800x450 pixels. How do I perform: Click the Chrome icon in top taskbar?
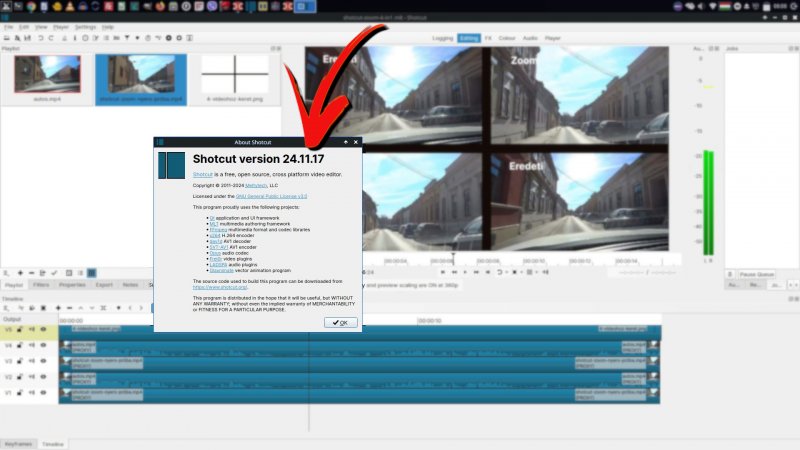click(x=32, y=6)
